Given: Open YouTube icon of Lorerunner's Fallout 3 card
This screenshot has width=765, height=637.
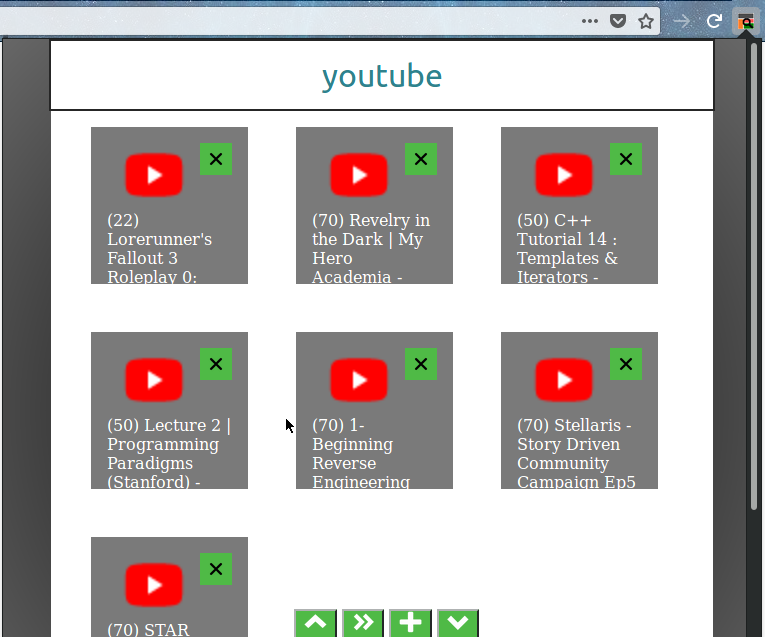Looking at the screenshot, I should click(x=154, y=175).
